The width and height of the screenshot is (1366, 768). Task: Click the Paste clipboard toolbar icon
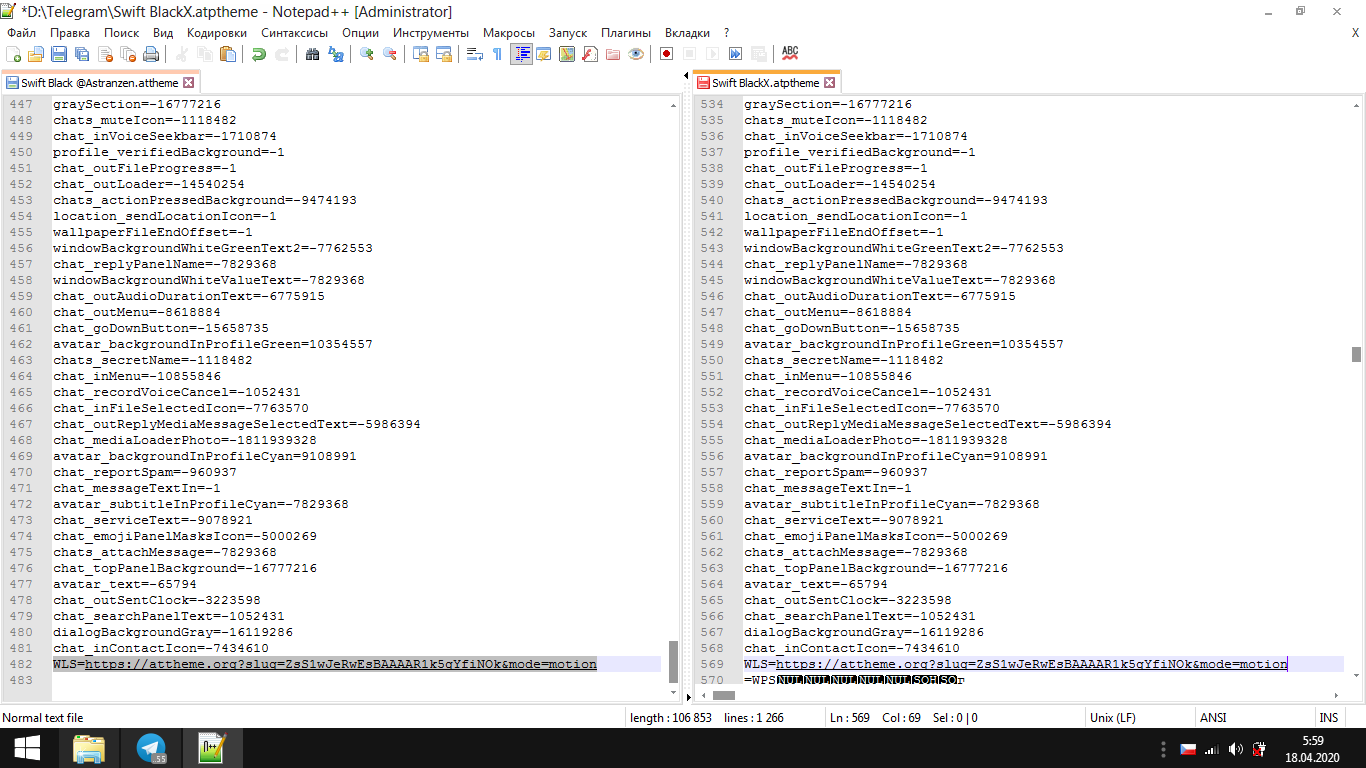pos(228,54)
